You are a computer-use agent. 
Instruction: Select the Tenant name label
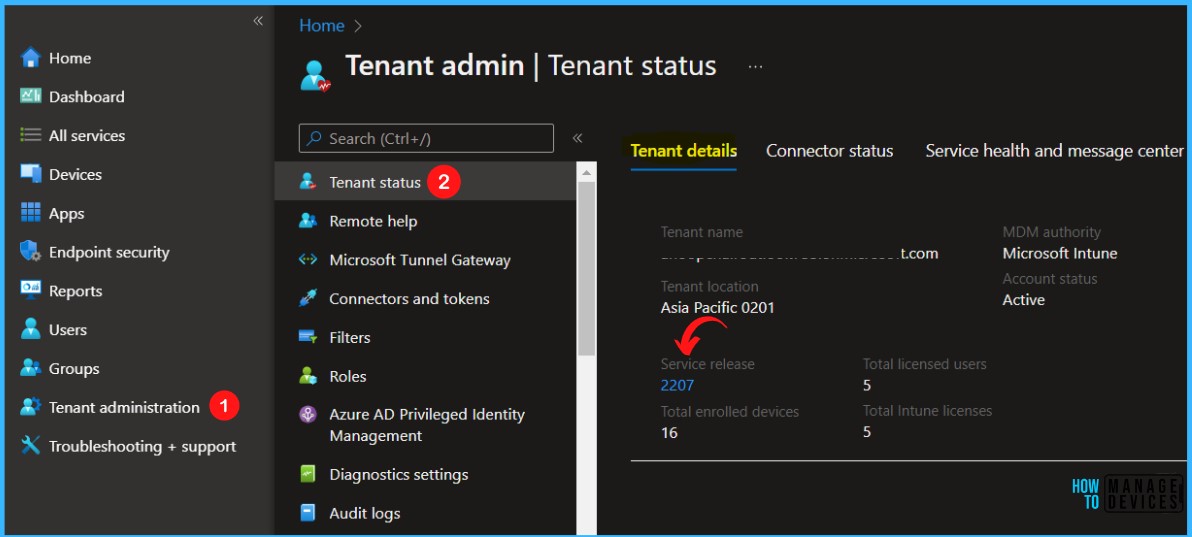pyautogui.click(x=702, y=232)
